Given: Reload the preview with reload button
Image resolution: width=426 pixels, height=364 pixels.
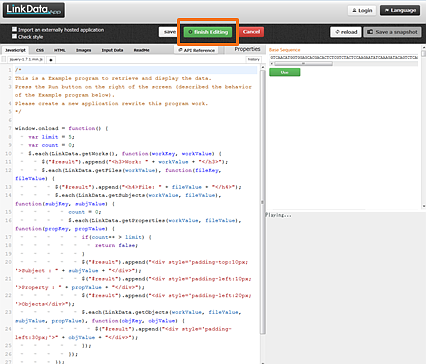Looking at the screenshot, I should [346, 32].
